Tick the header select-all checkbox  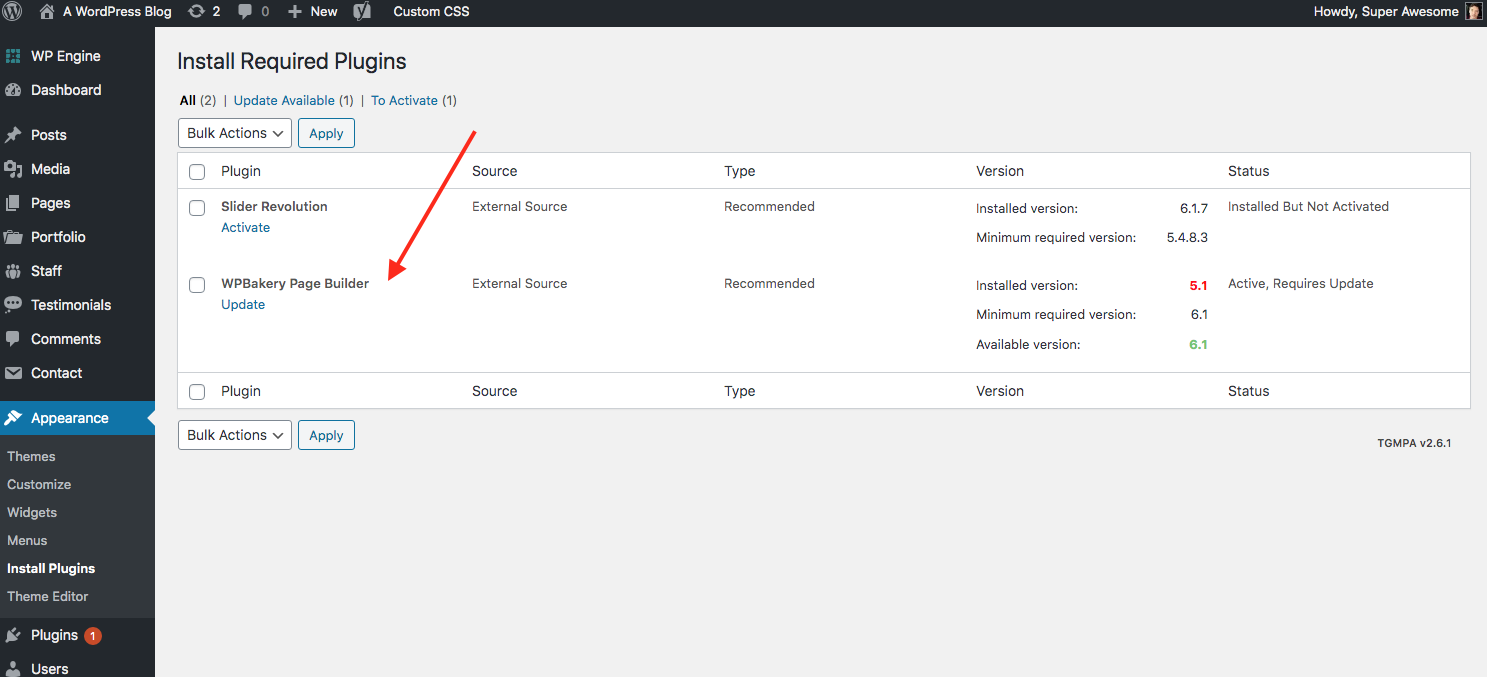(197, 172)
